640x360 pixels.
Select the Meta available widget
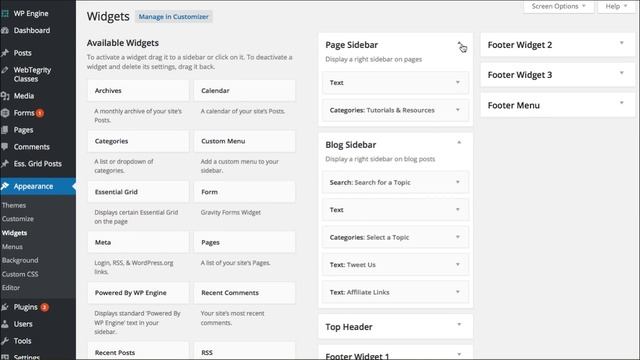[138, 242]
